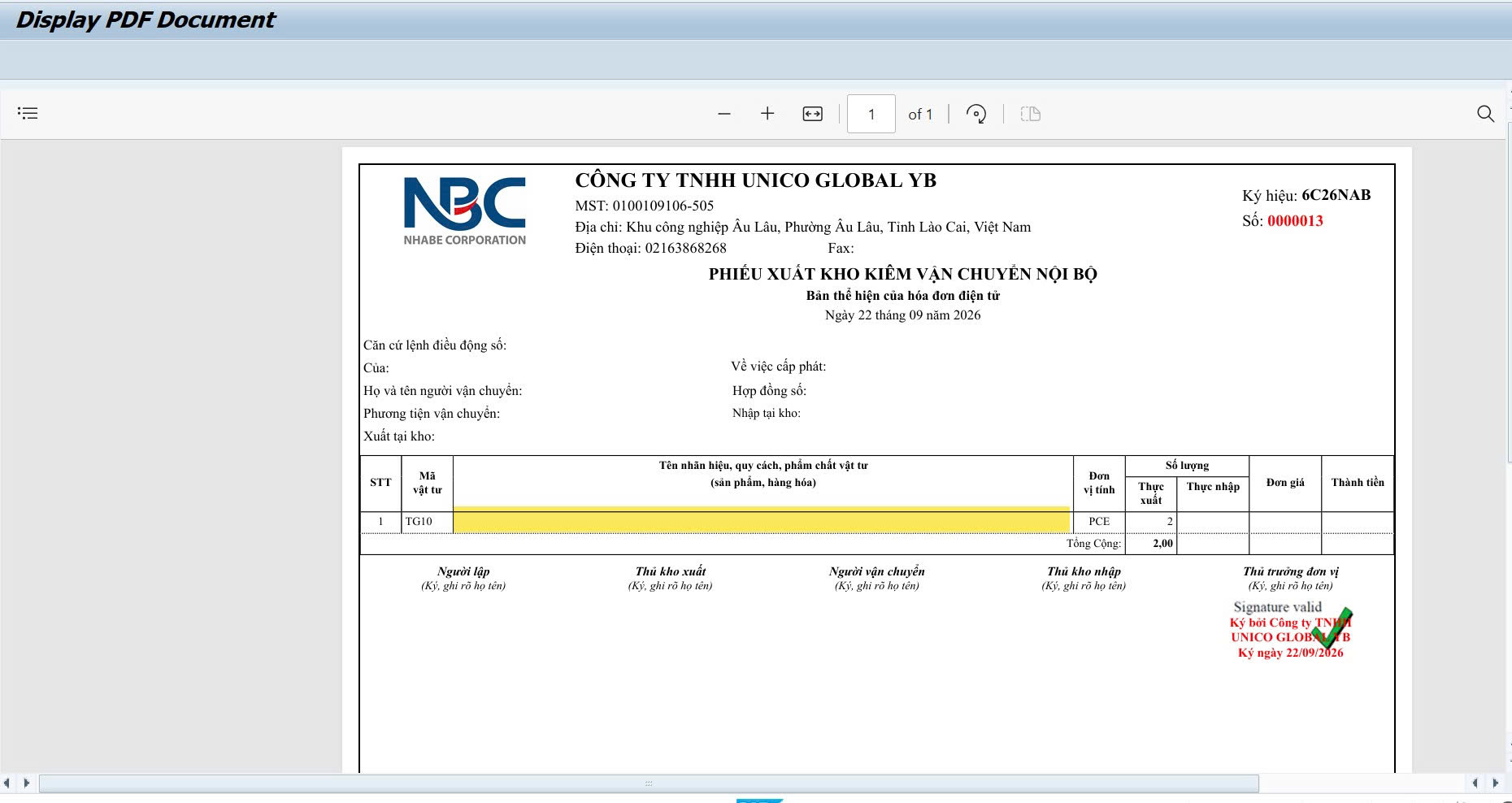Click the Họ và tên người vận chuyển label
The image size is (1512, 803).
[x=443, y=391]
